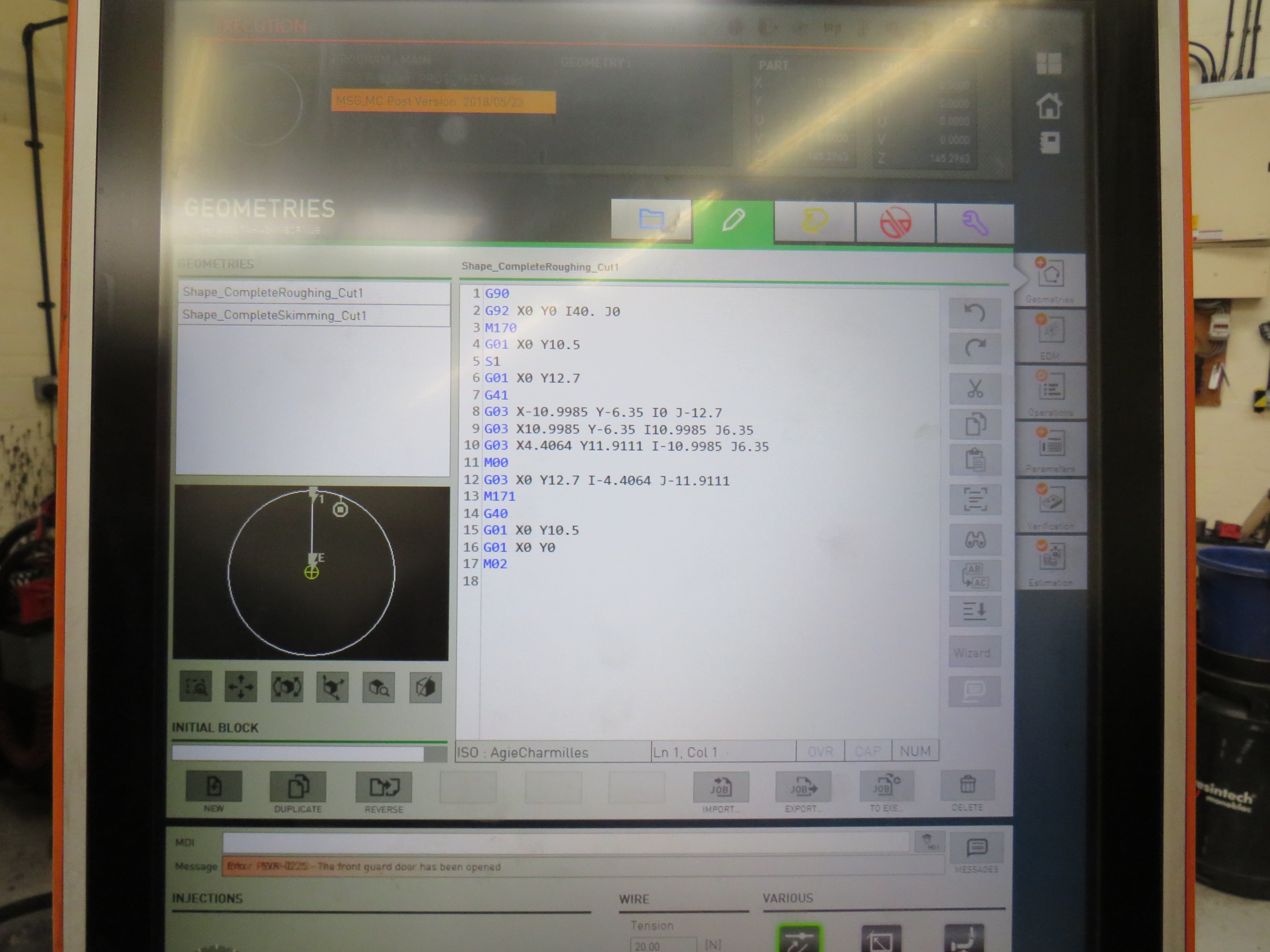The height and width of the screenshot is (952, 1270).
Task: Open the folder tab in Geometries
Action: [x=652, y=219]
